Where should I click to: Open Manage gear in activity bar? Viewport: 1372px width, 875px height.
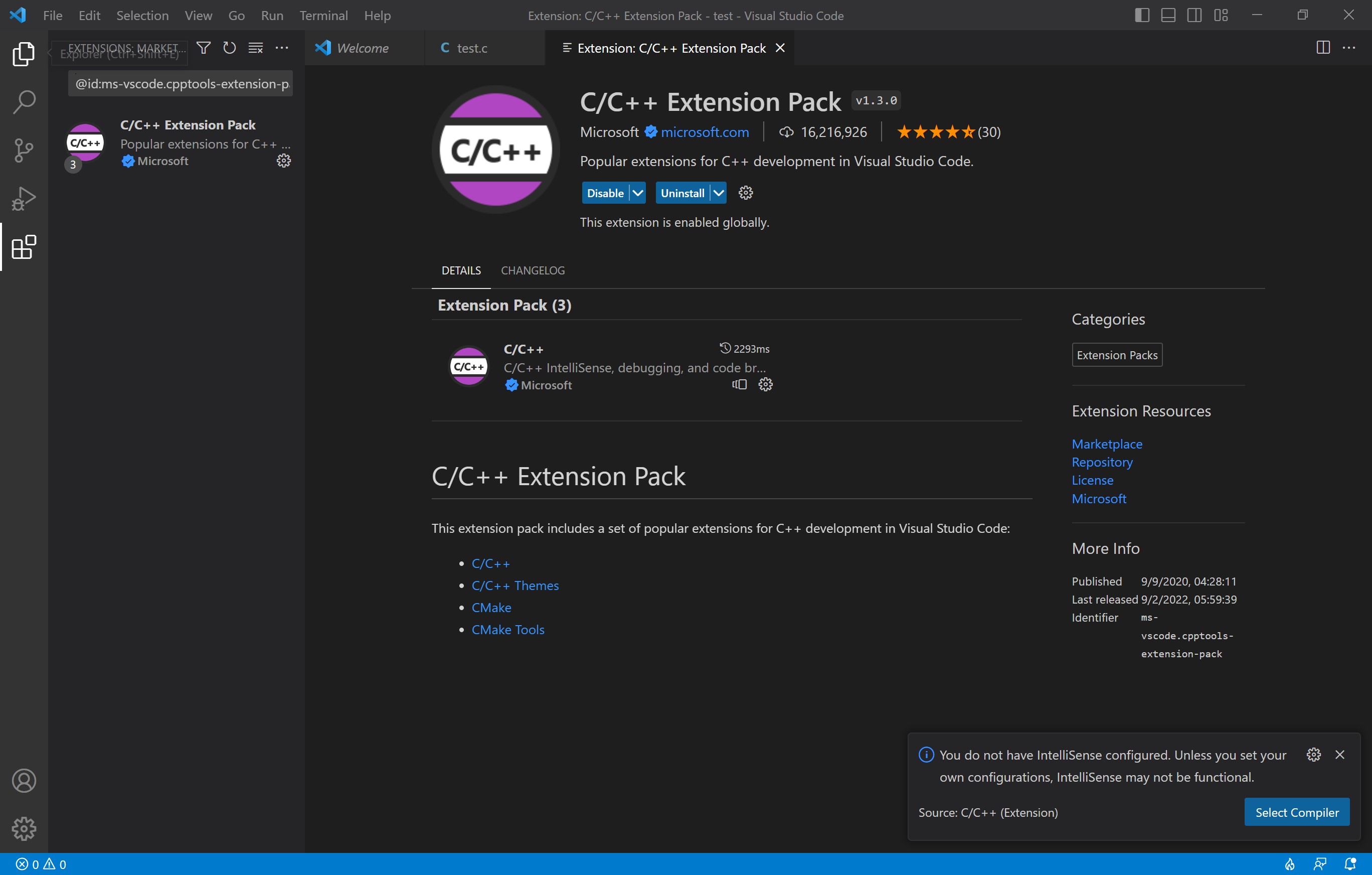coord(24,828)
